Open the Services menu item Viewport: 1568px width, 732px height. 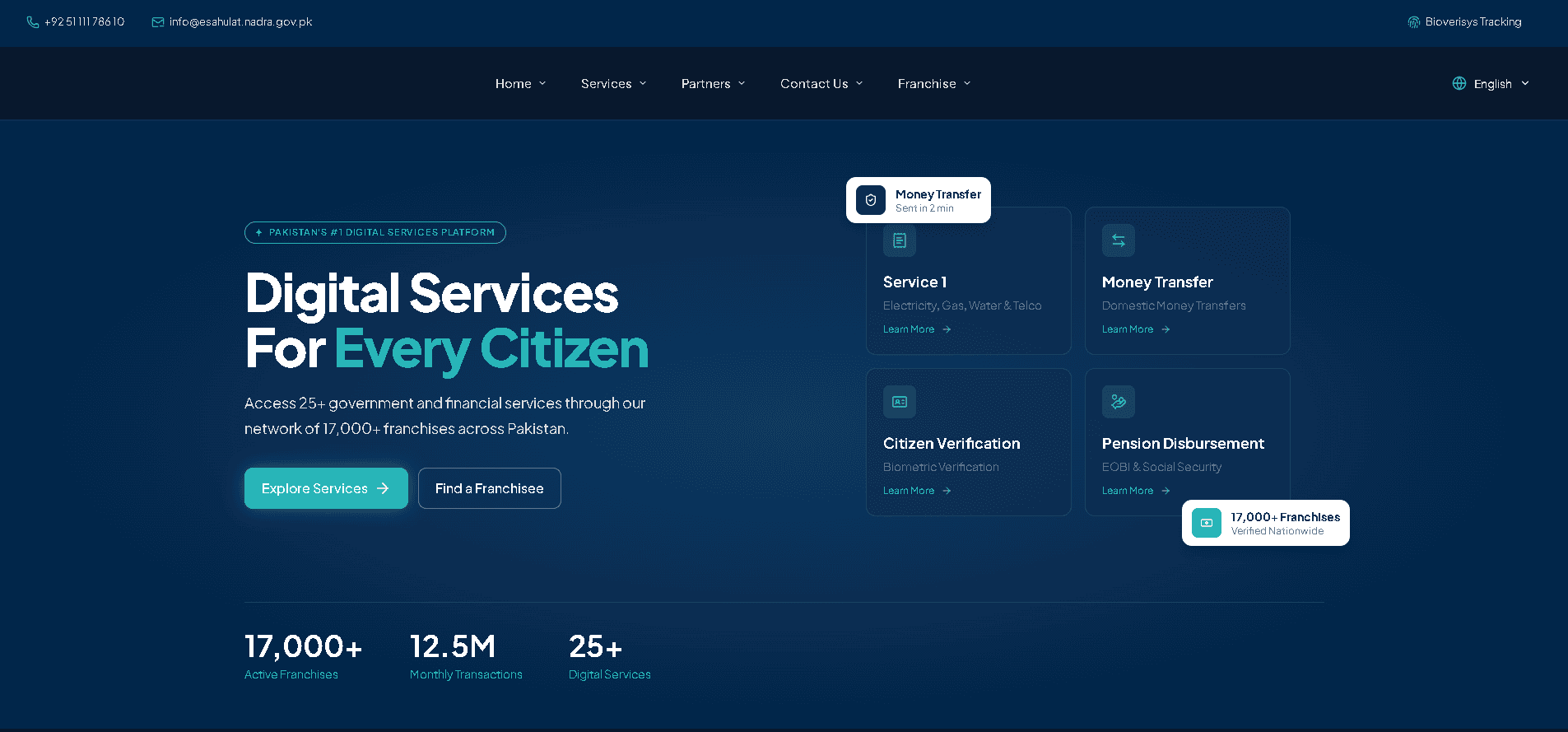tap(607, 84)
